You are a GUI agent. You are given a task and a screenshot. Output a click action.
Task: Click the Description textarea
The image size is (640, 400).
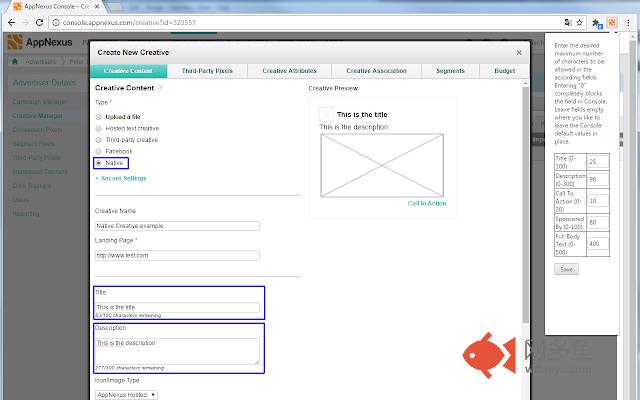[177, 351]
